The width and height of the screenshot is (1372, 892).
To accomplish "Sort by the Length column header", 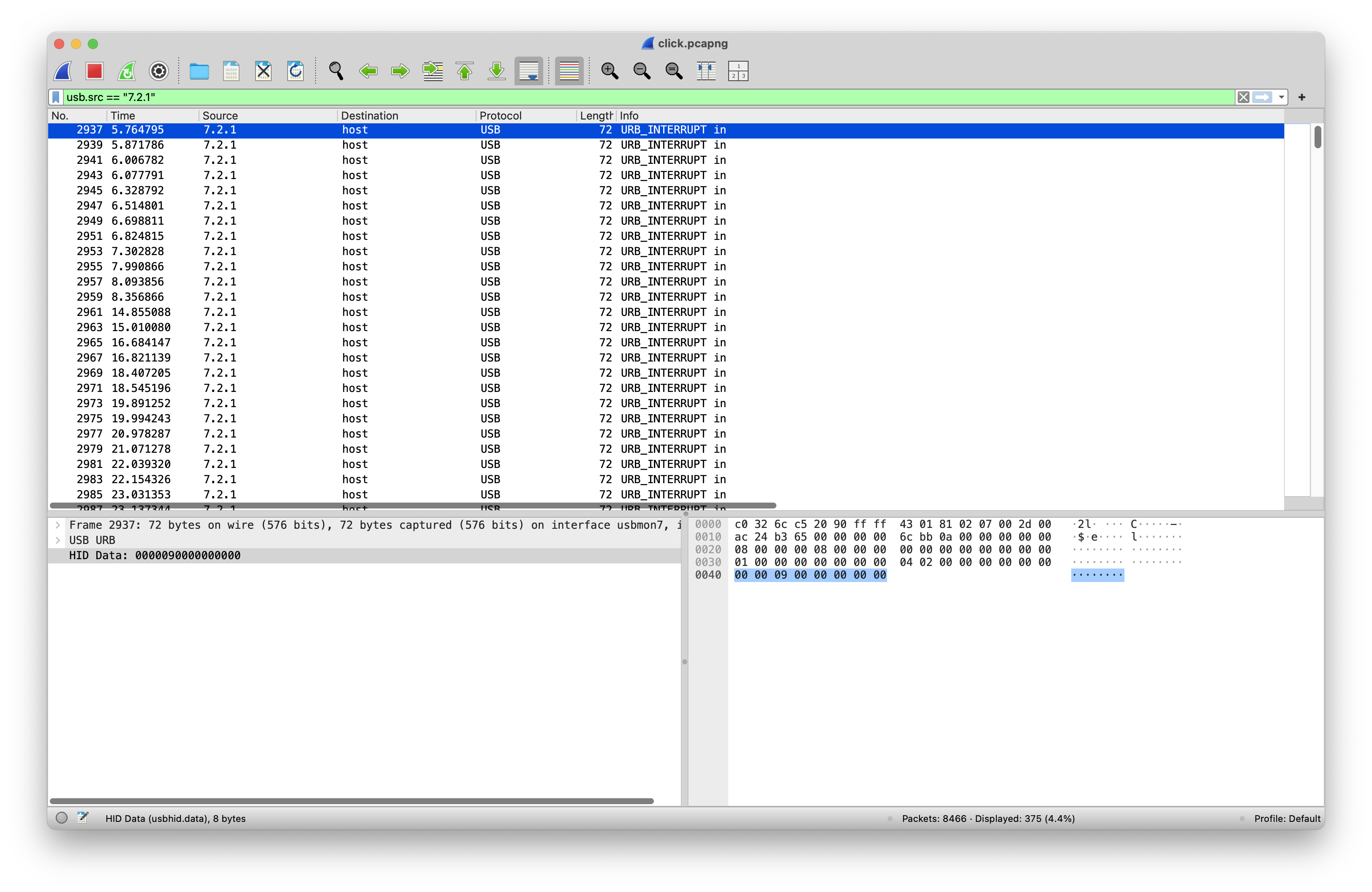I will [x=596, y=115].
